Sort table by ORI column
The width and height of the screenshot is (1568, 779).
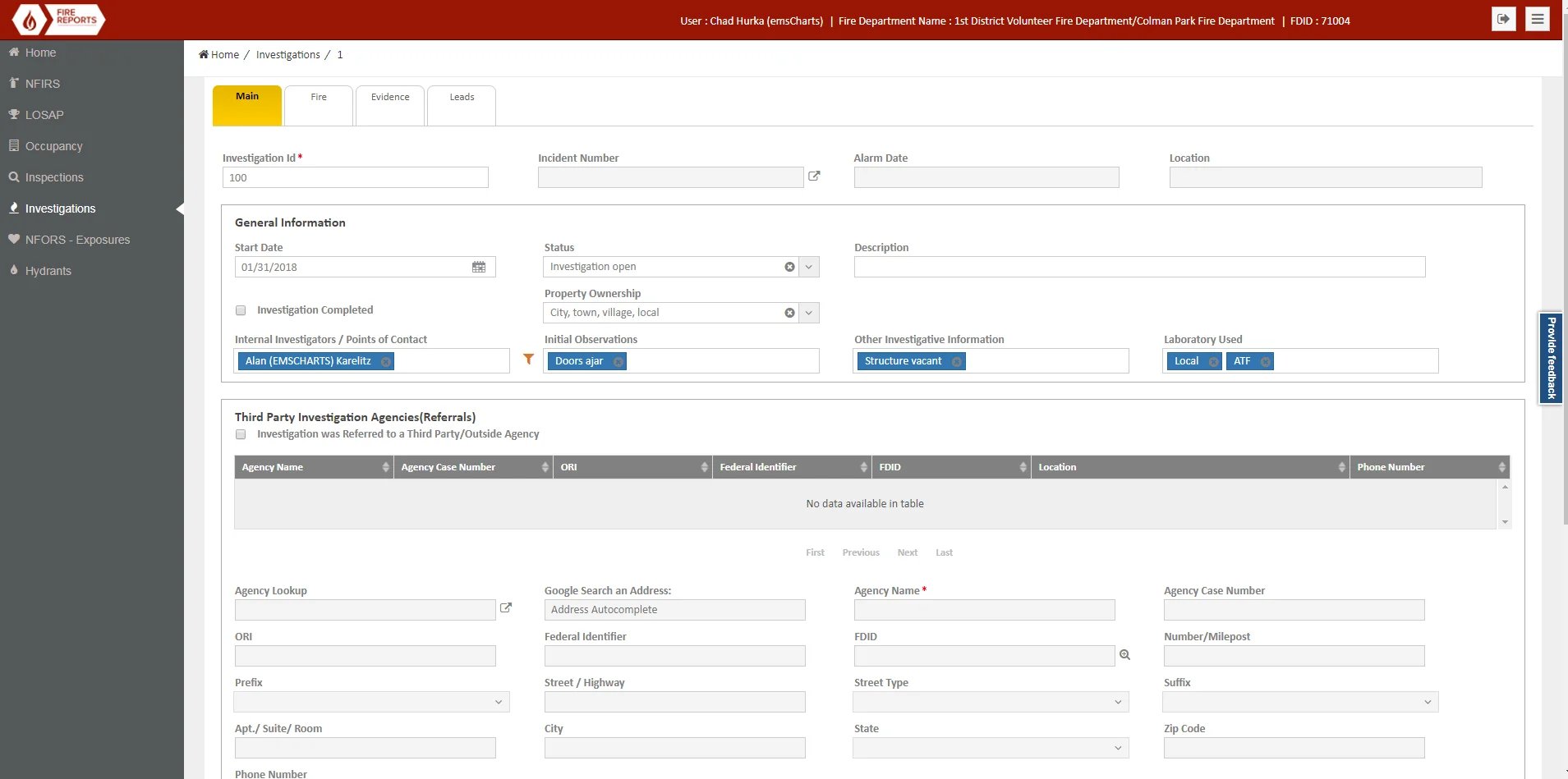[x=632, y=467]
